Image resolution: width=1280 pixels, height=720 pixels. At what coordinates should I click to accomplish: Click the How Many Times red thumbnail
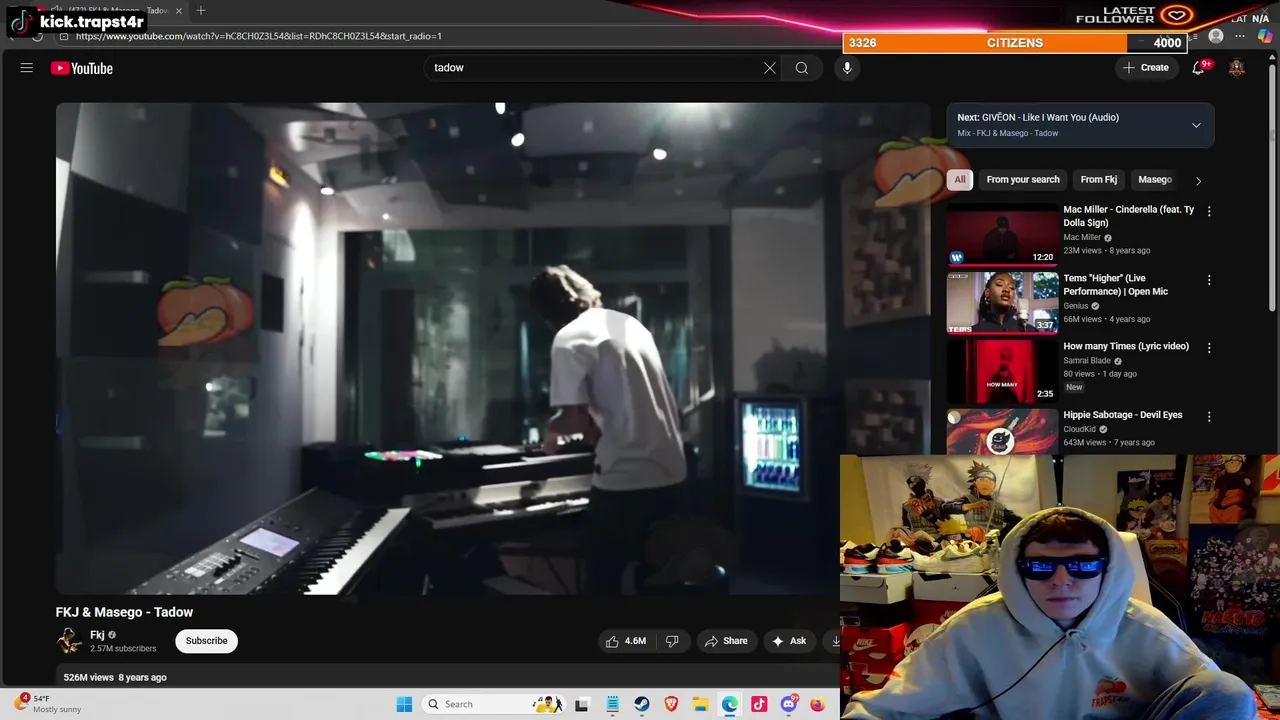[1002, 371]
